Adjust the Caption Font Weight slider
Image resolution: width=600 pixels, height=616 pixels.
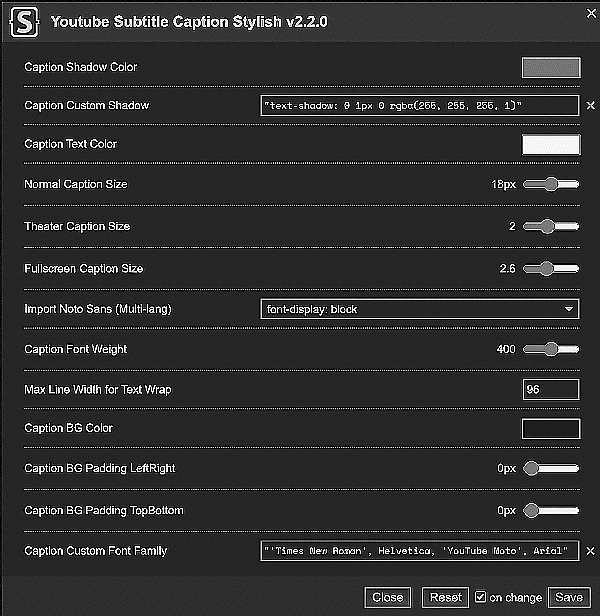click(x=551, y=349)
